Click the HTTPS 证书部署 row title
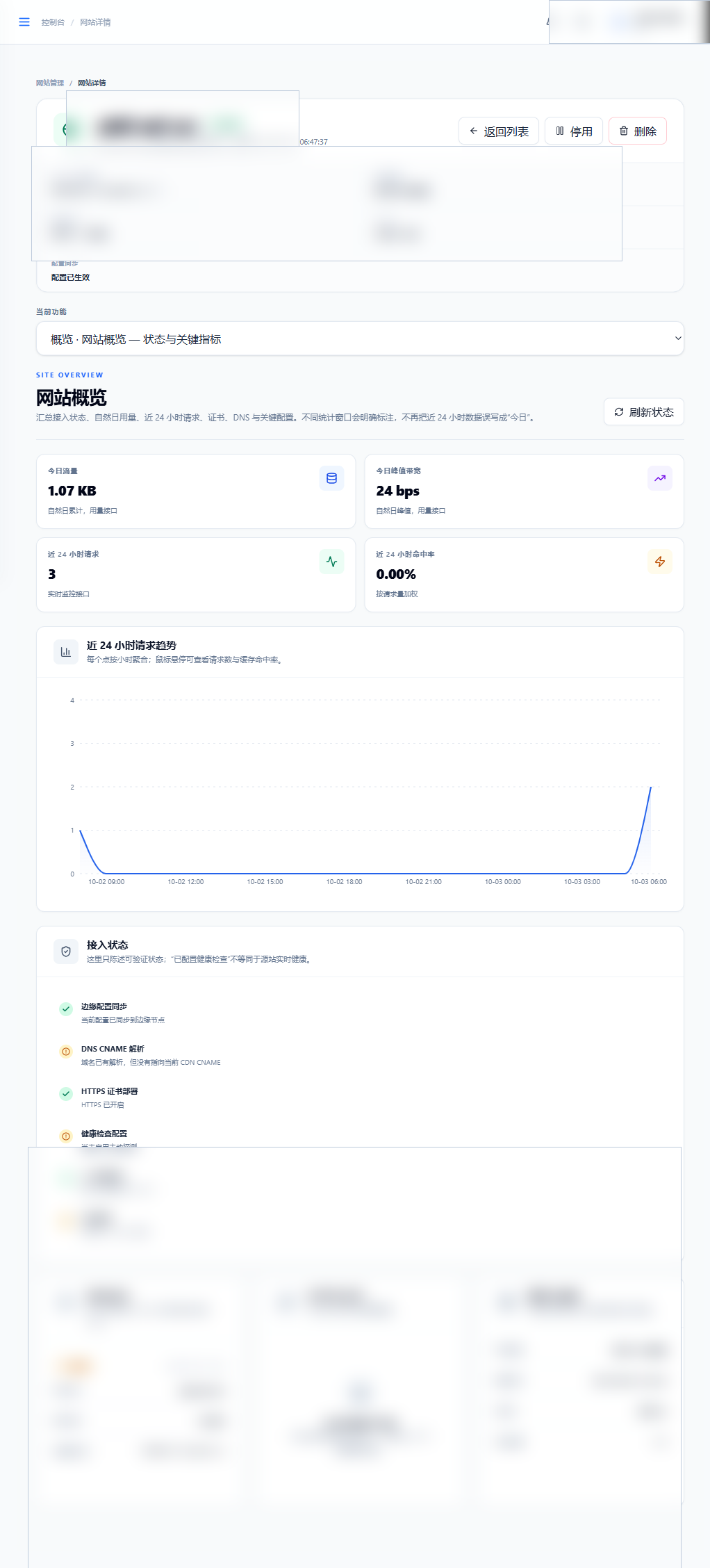The width and height of the screenshot is (710, 1568). [x=109, y=1091]
